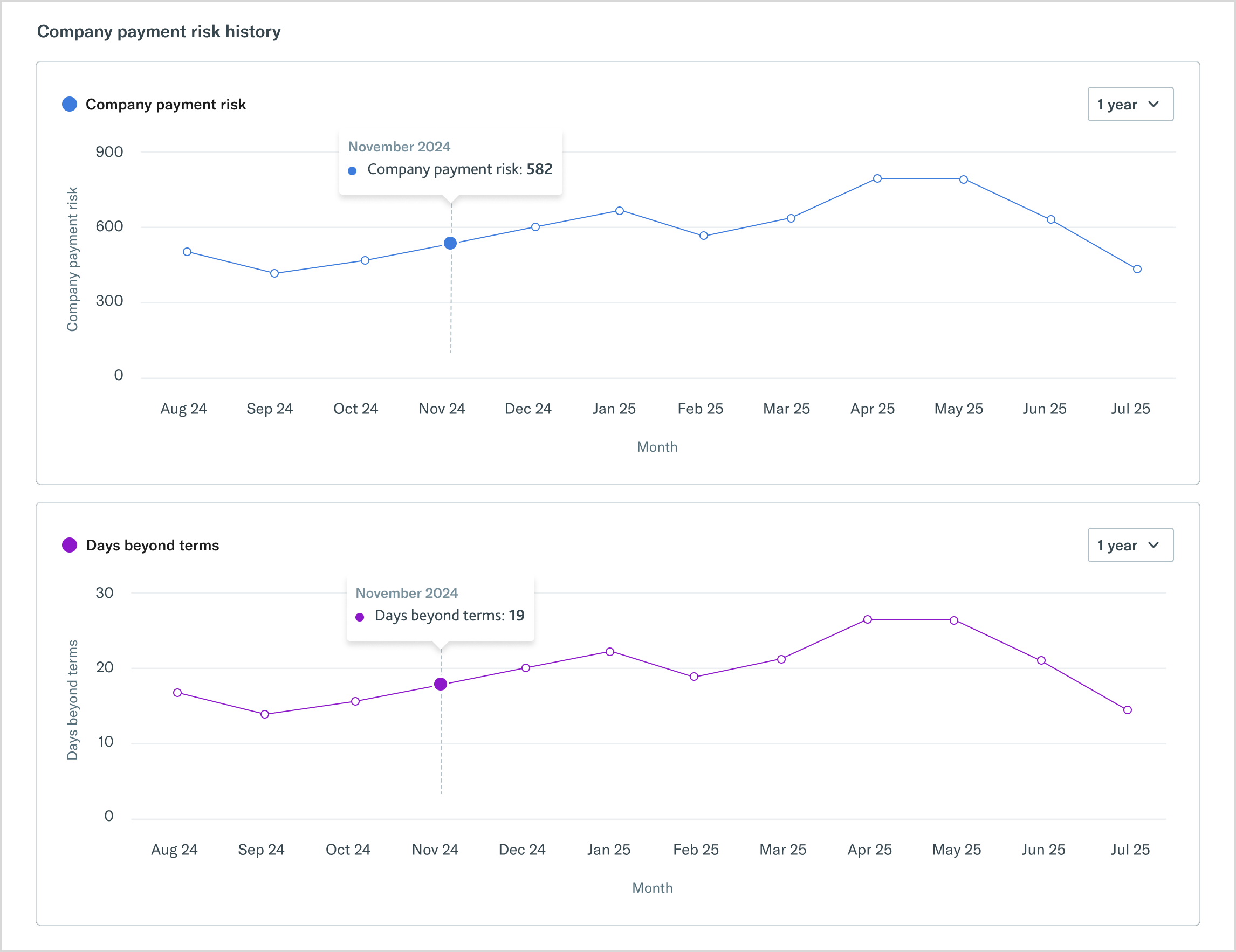Click the Mar 25 point on payment risk line

pyautogui.click(x=791, y=218)
